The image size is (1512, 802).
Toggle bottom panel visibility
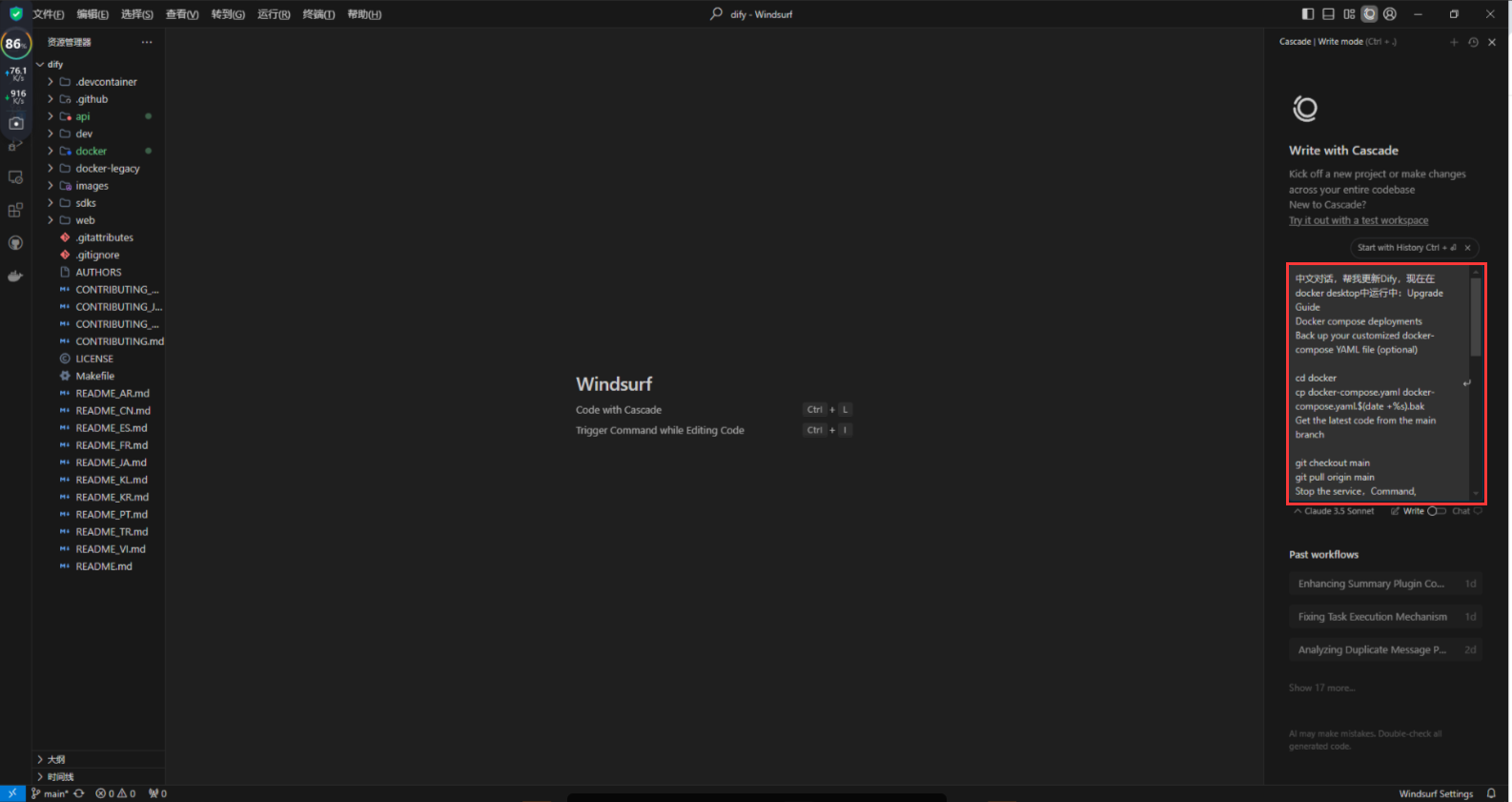(1328, 14)
